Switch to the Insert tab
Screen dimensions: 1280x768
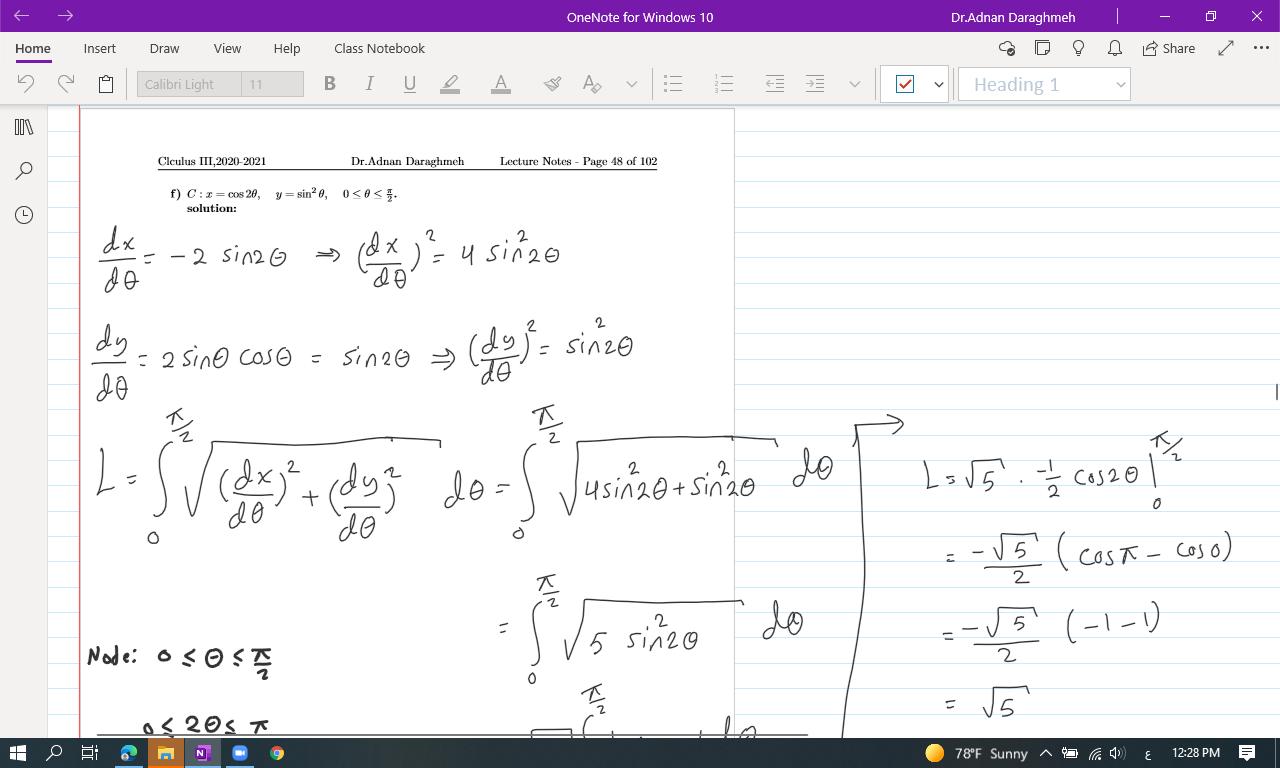(x=99, y=48)
